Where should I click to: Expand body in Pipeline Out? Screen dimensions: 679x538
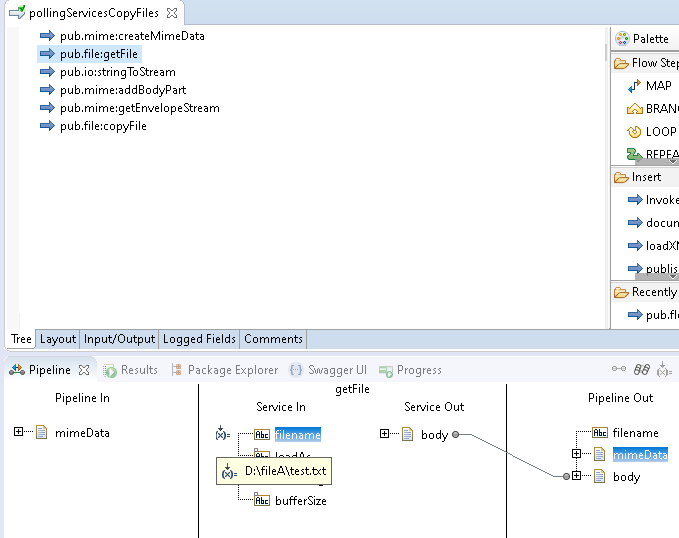(x=576, y=476)
